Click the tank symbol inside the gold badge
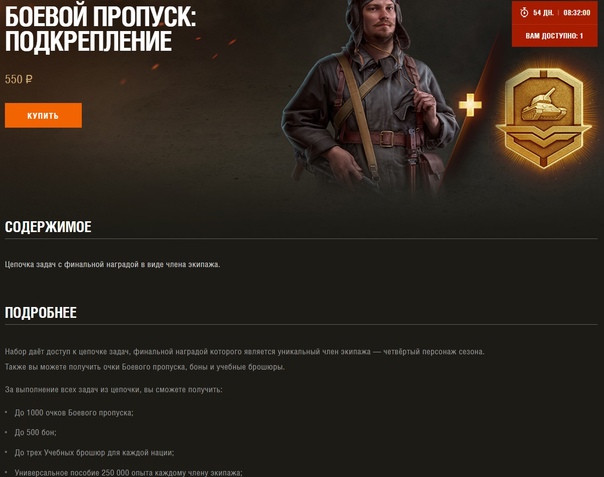Image resolution: width=604 pixels, height=477 pixels. (543, 104)
